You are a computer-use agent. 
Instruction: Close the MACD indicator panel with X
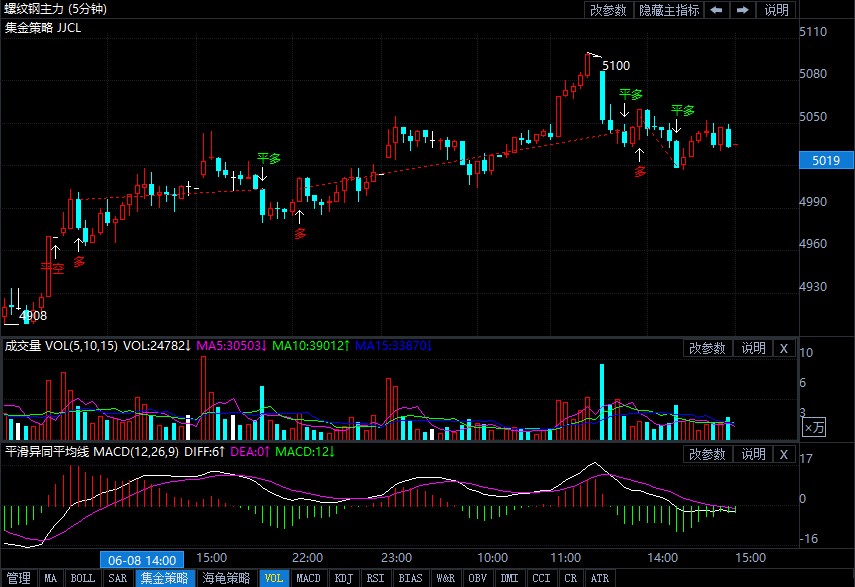click(x=784, y=454)
